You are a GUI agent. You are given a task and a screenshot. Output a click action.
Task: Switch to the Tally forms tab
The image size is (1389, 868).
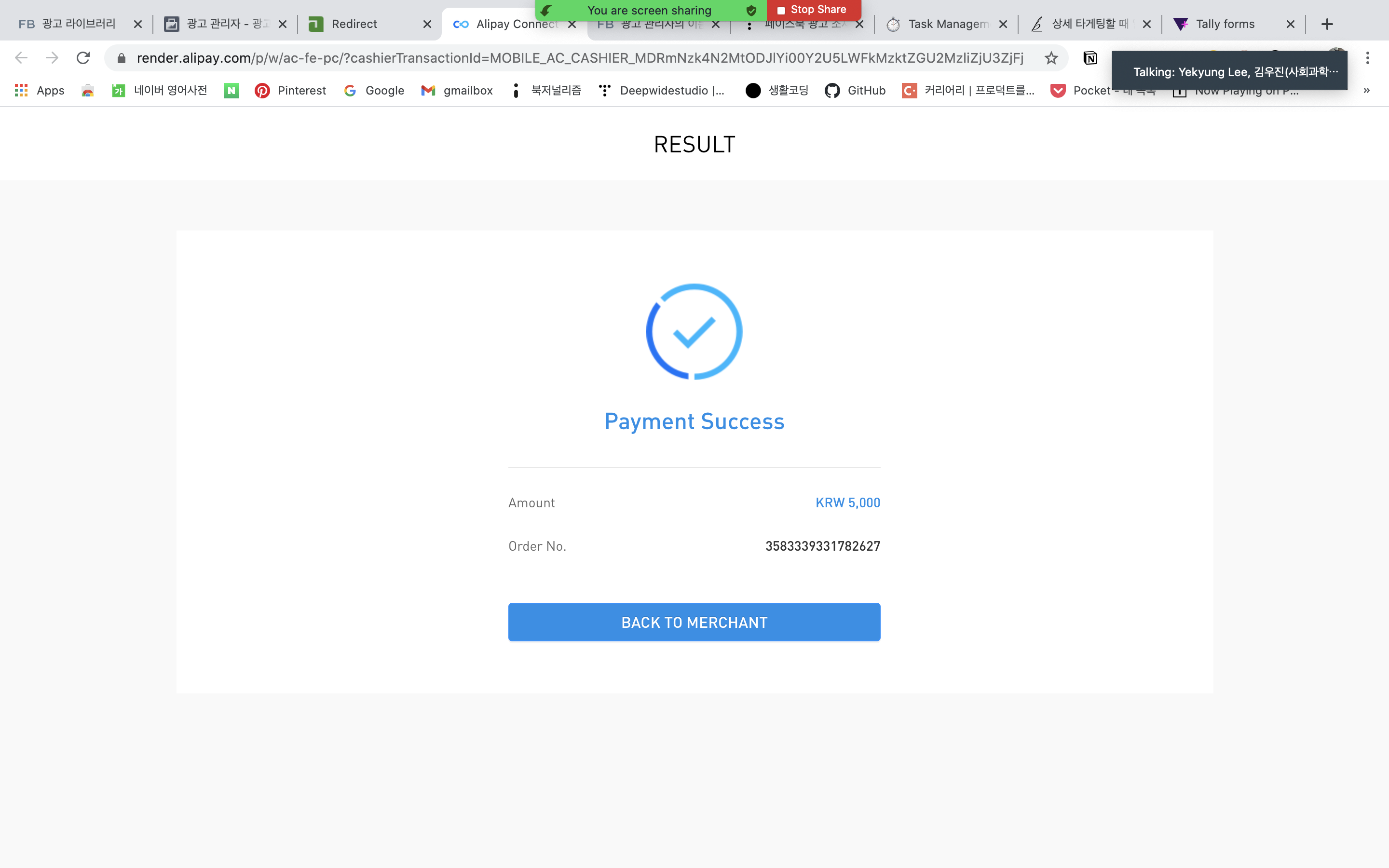pyautogui.click(x=1225, y=24)
